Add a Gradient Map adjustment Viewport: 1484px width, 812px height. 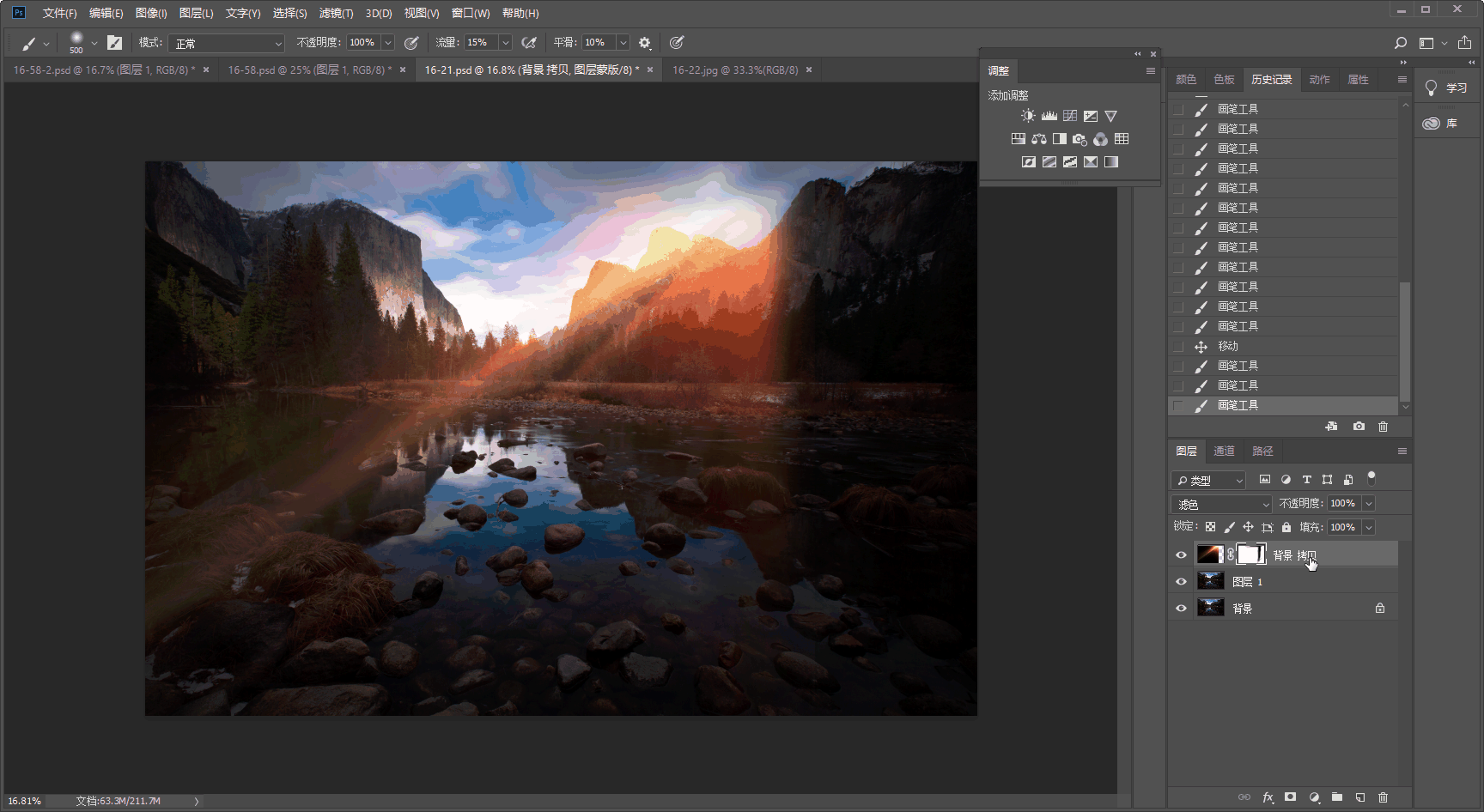[x=1111, y=162]
